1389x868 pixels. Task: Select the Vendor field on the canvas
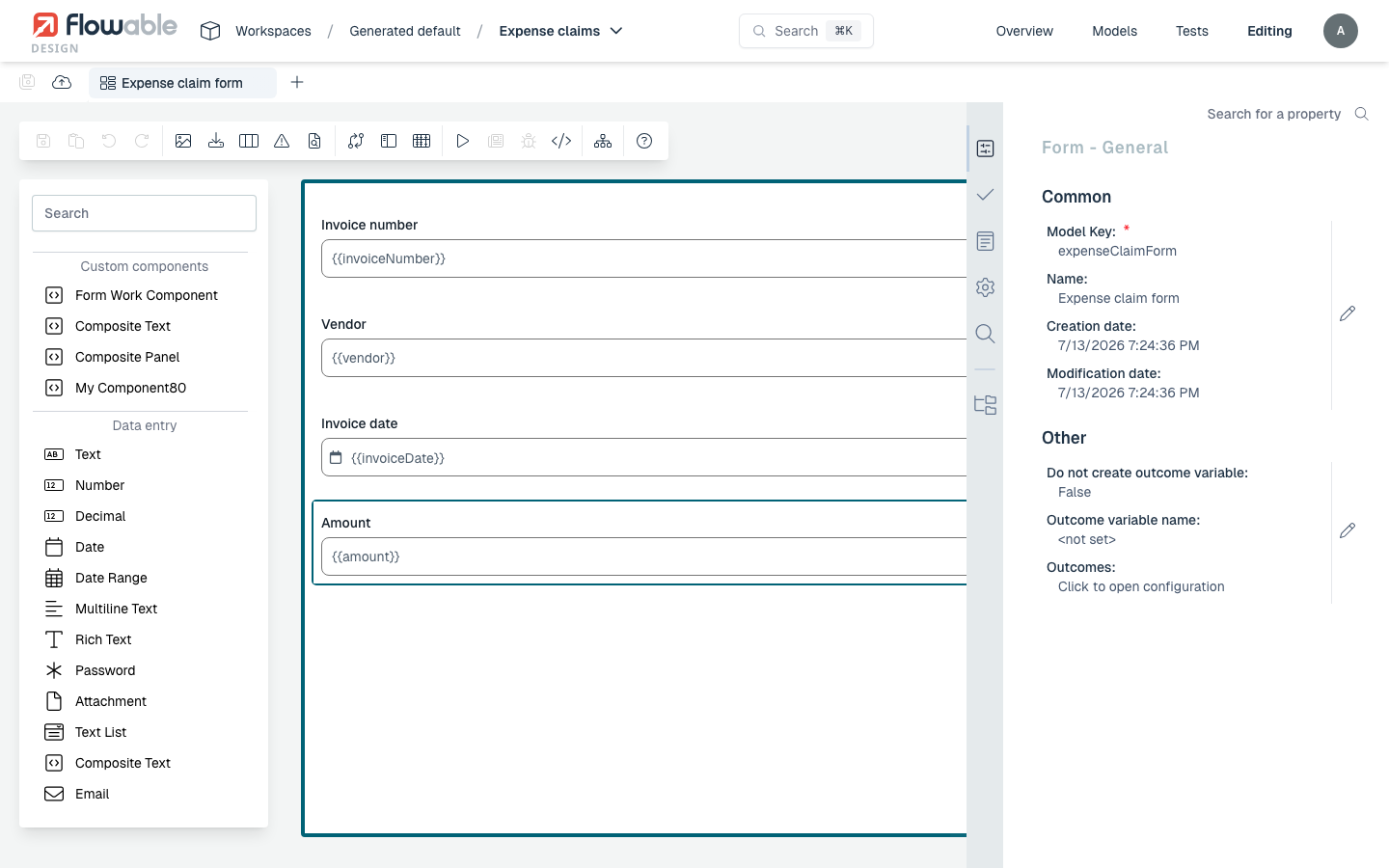[x=643, y=358]
